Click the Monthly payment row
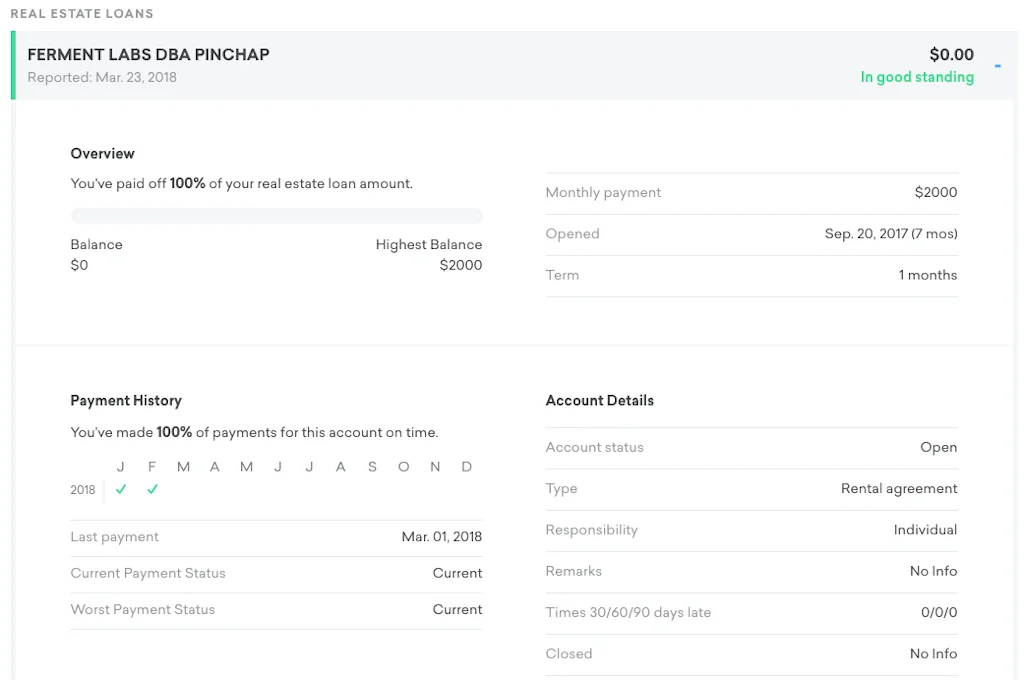 (x=751, y=193)
